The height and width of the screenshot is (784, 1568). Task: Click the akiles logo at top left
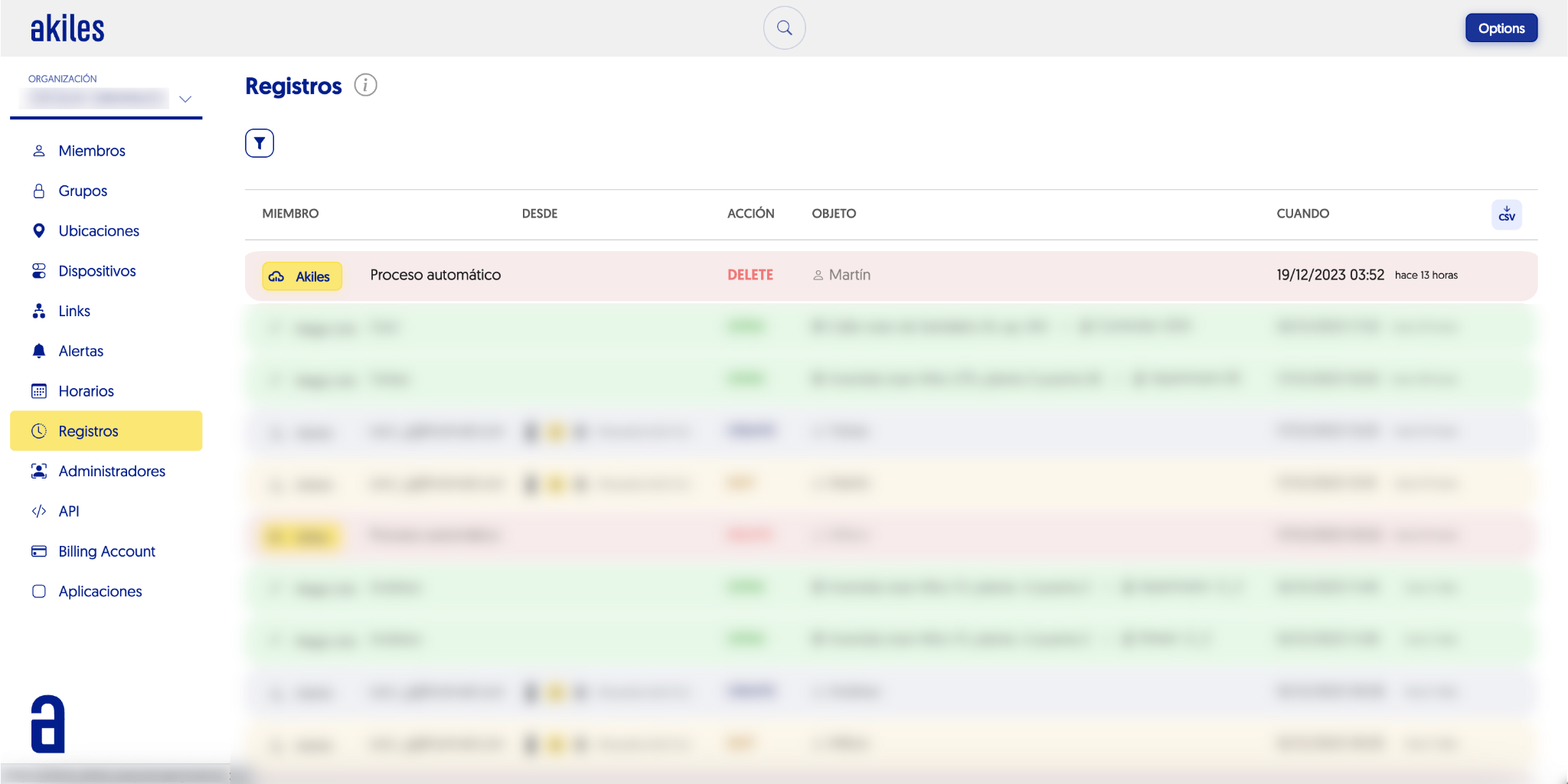click(67, 29)
